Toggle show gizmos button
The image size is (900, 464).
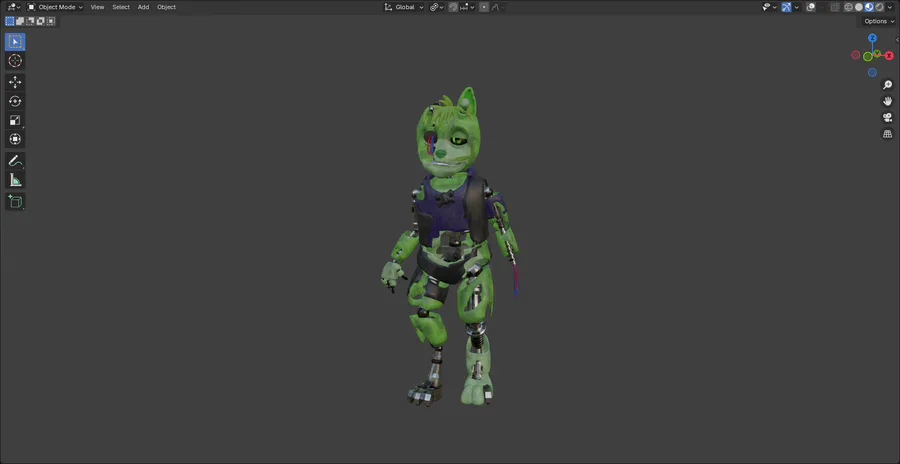[786, 7]
